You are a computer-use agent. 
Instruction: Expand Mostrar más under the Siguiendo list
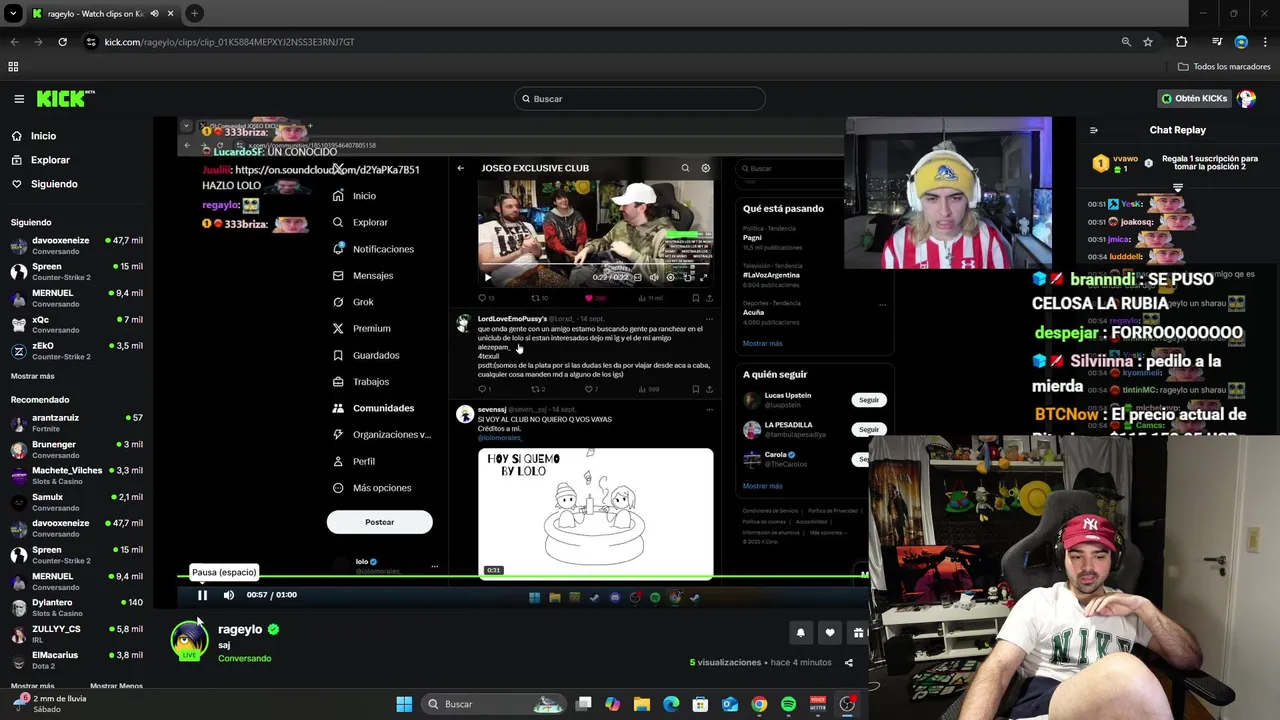33,376
